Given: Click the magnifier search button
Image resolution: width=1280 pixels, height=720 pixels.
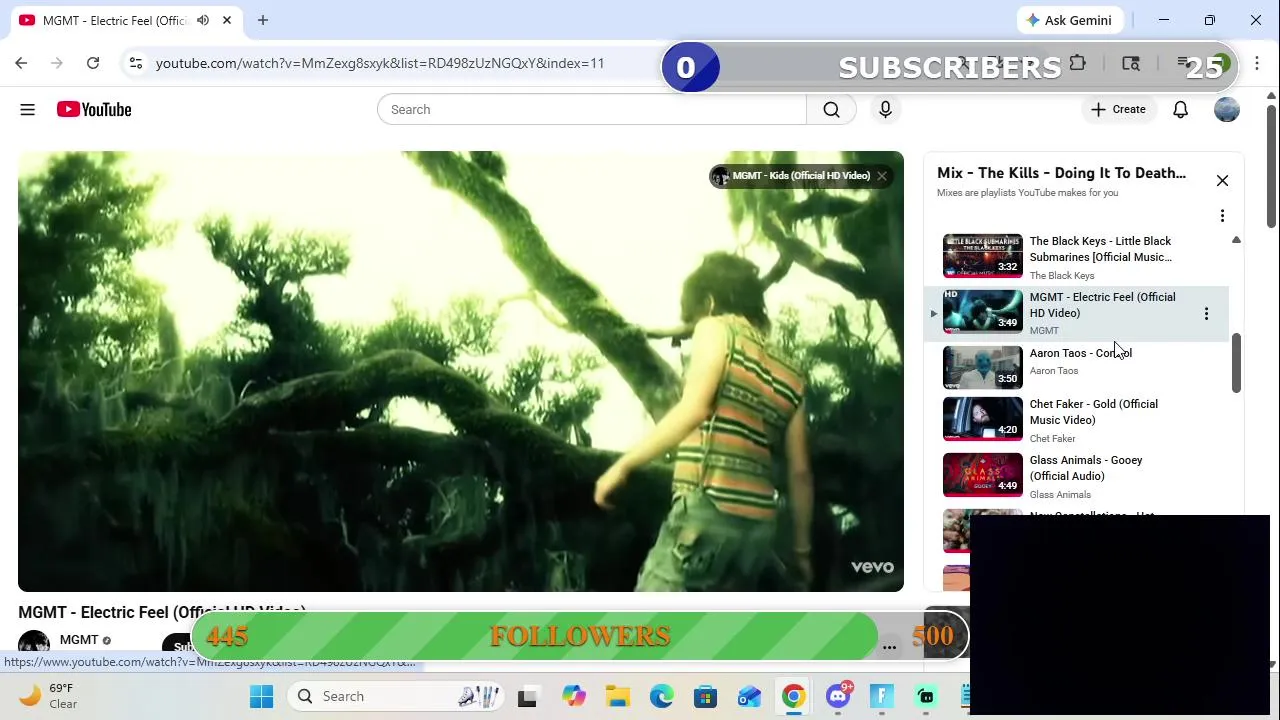Looking at the screenshot, I should (x=831, y=109).
